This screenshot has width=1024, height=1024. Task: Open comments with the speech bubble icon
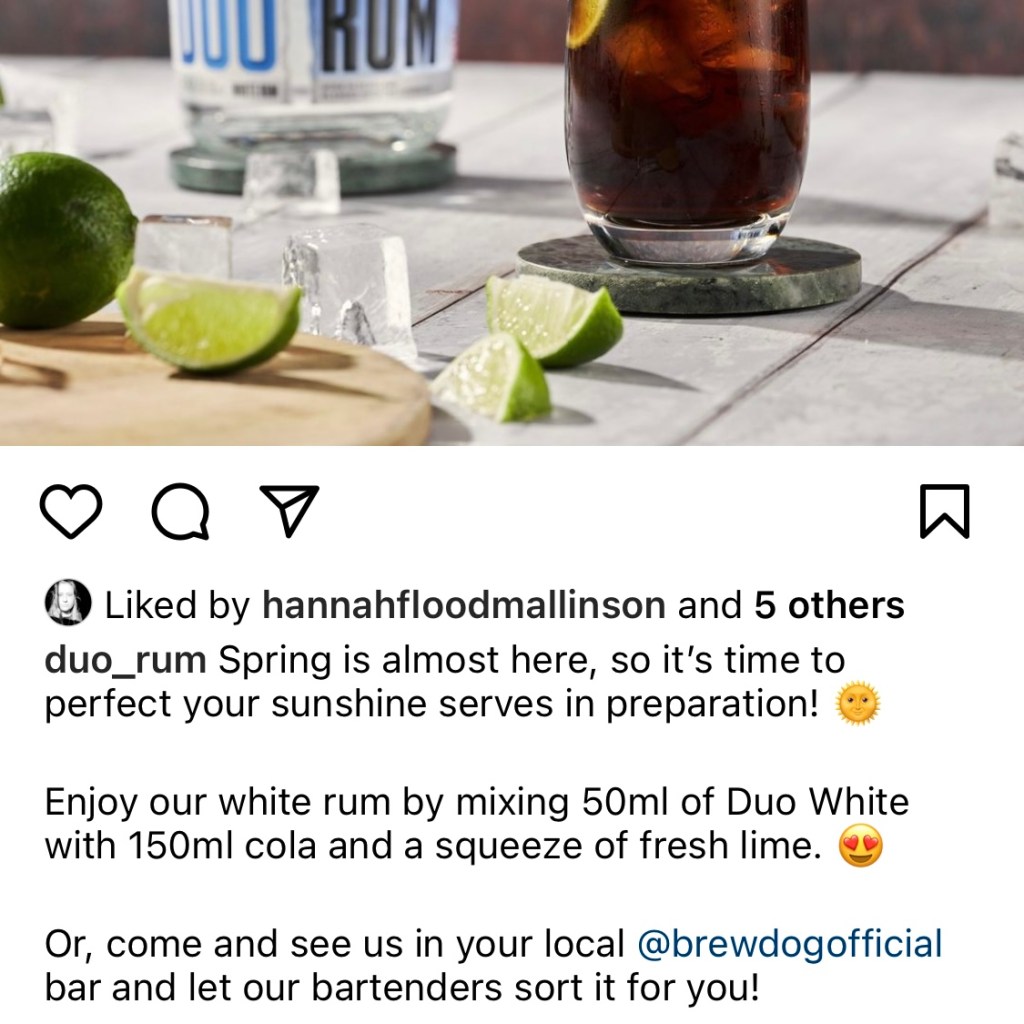coord(181,511)
